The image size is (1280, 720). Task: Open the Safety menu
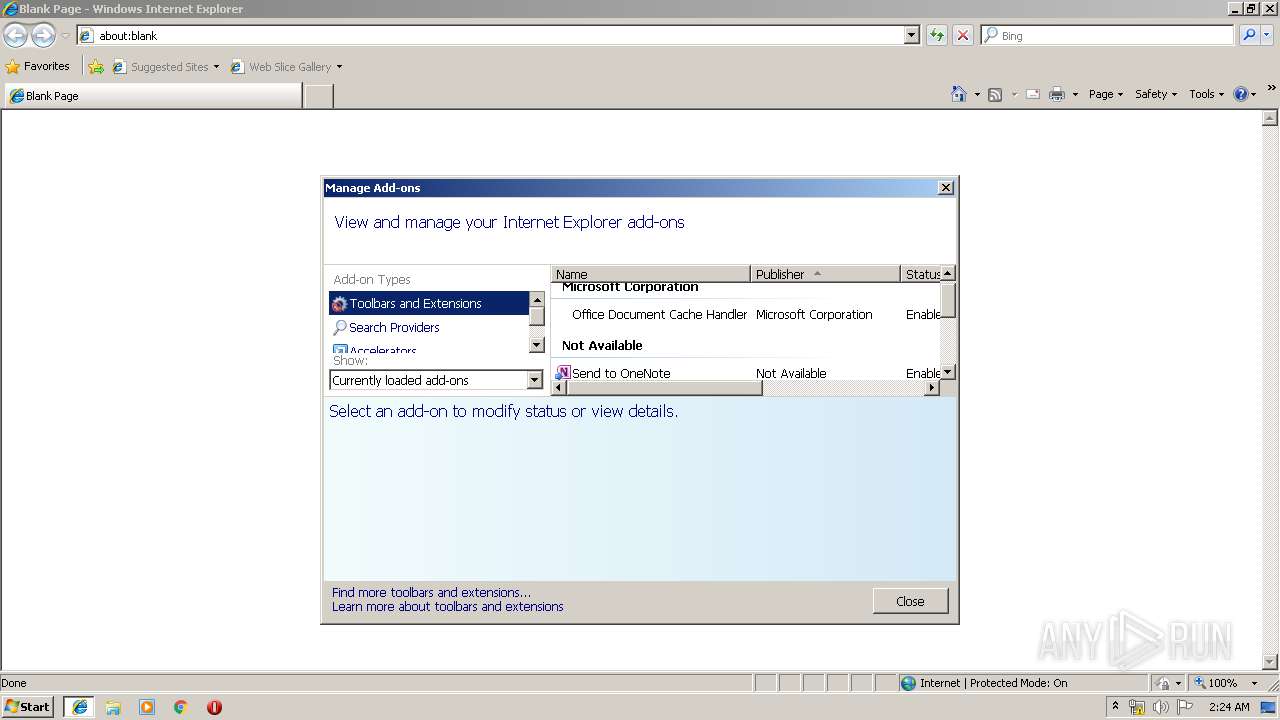(x=1156, y=94)
